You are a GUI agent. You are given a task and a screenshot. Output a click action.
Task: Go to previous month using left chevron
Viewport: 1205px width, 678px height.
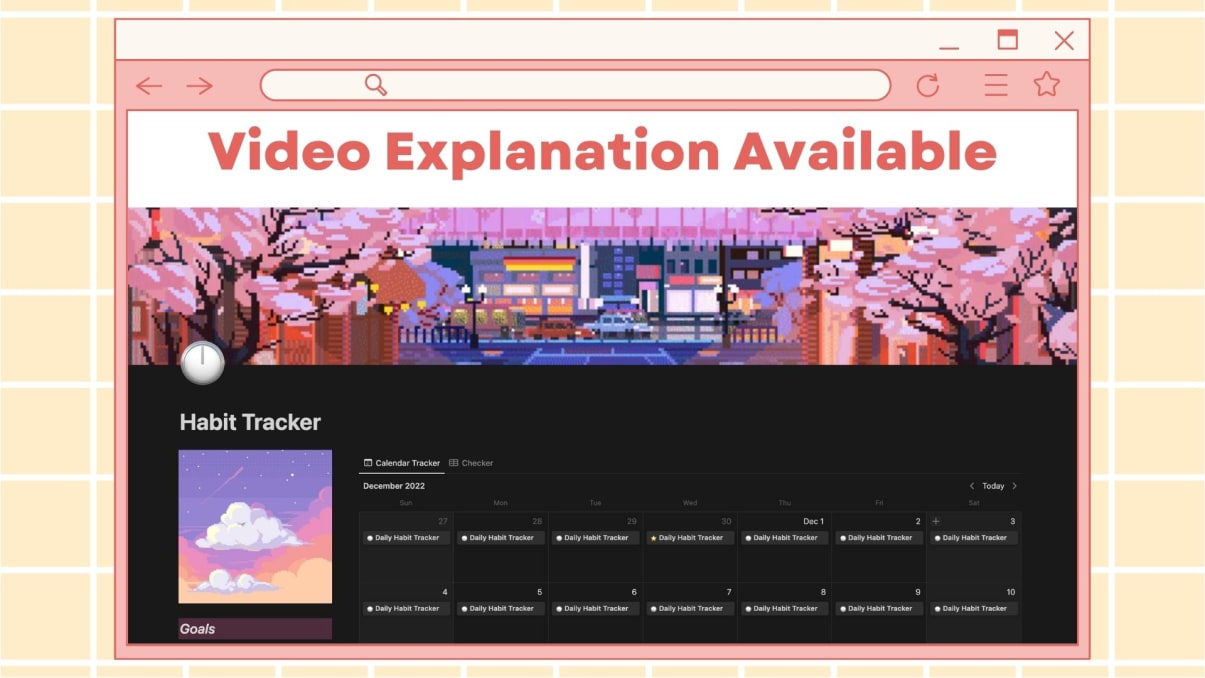(x=971, y=486)
